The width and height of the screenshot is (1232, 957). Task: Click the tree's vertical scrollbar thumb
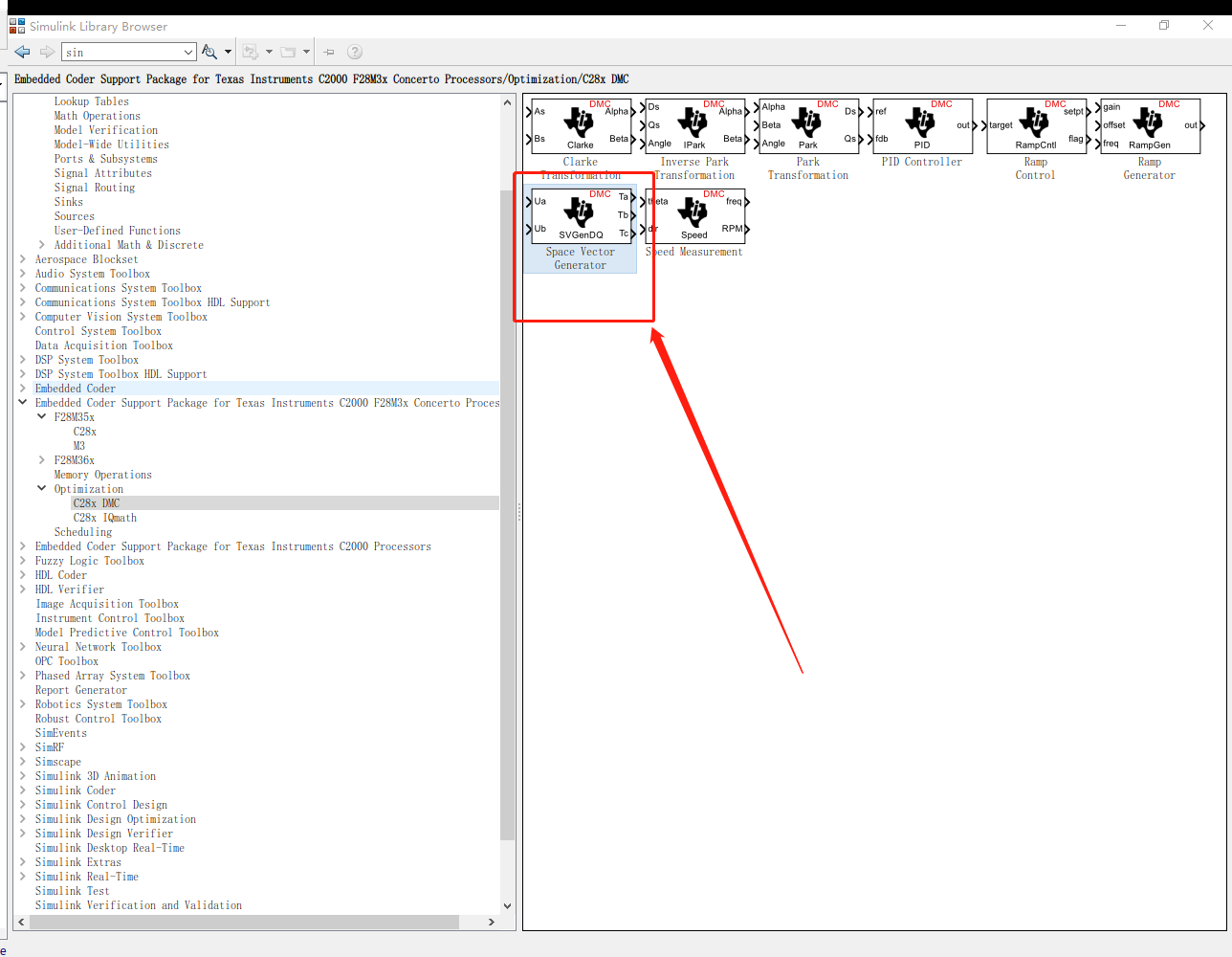tap(507, 513)
